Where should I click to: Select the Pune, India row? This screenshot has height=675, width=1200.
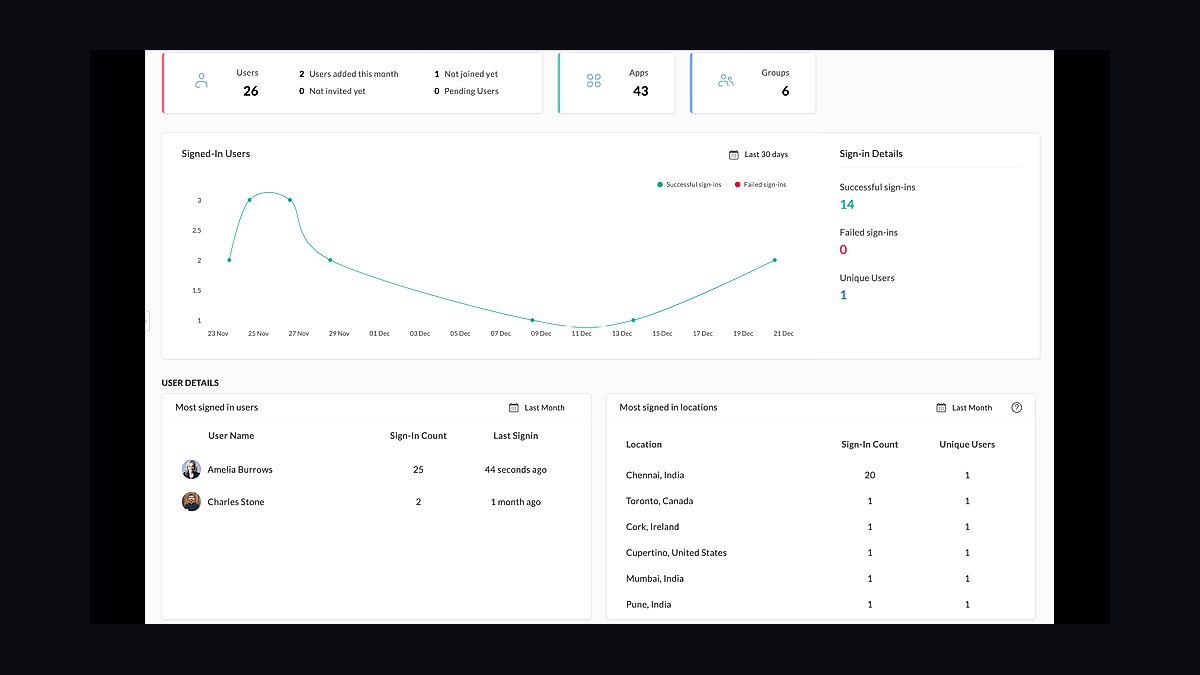click(x=820, y=605)
